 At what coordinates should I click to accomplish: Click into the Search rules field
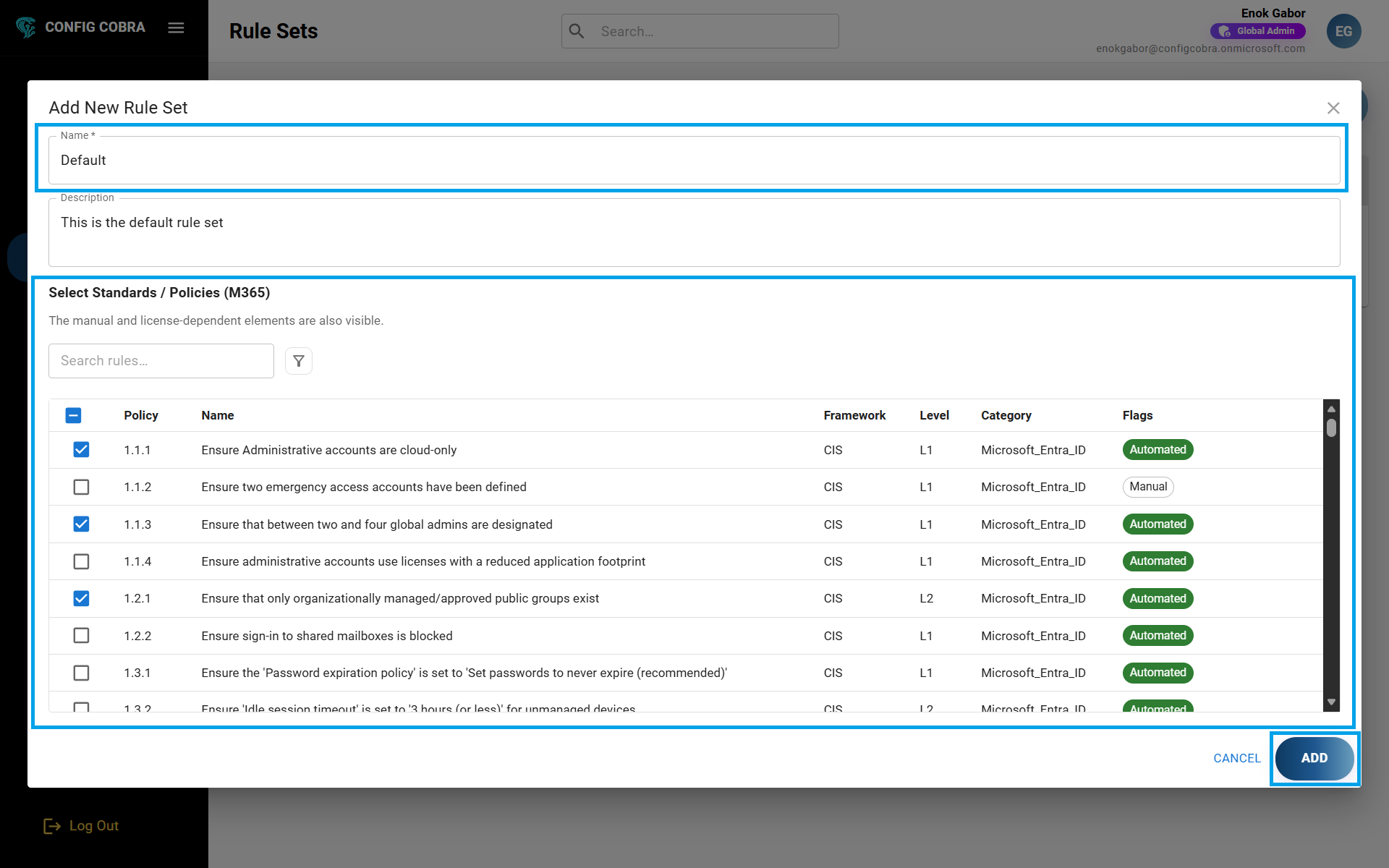tap(161, 361)
